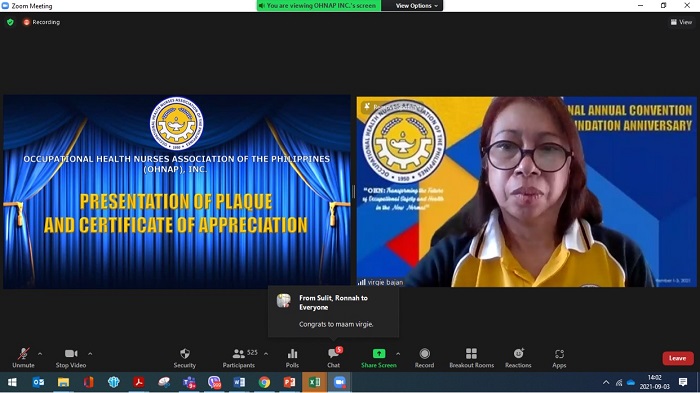Open Zoom Apps
Image resolution: width=700 pixels, height=393 pixels.
pos(559,358)
